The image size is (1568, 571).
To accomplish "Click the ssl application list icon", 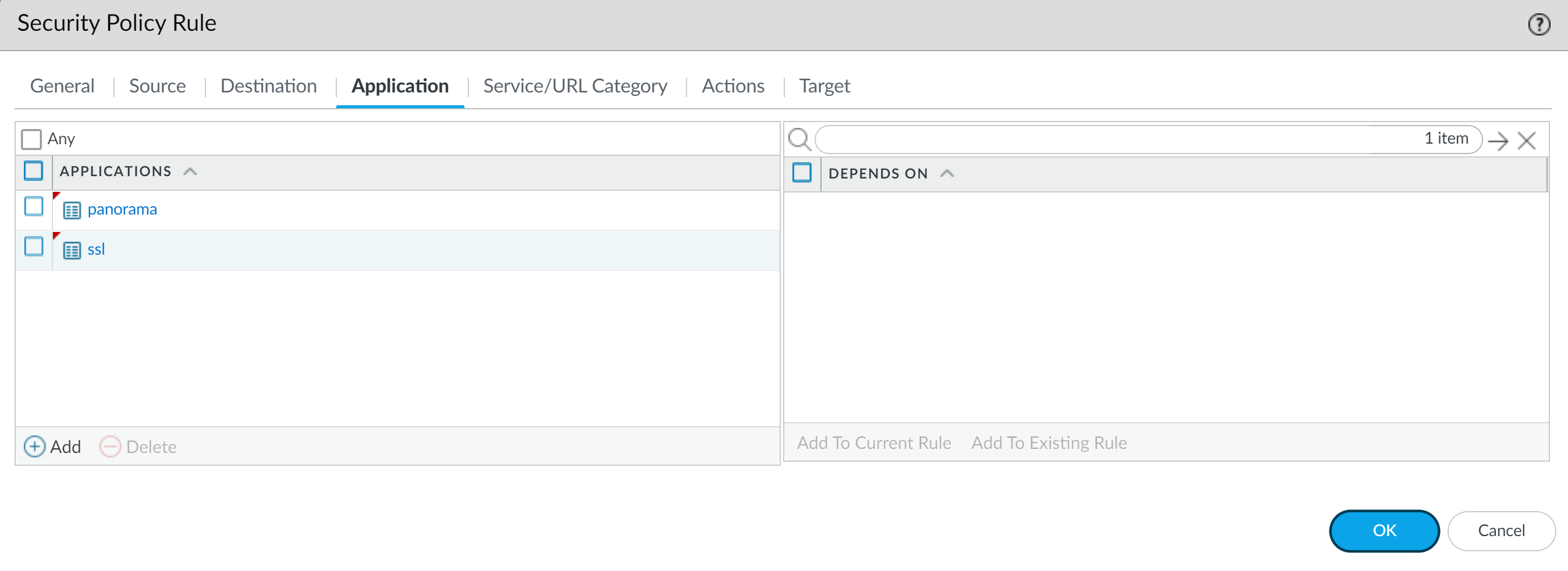I will tap(72, 251).
